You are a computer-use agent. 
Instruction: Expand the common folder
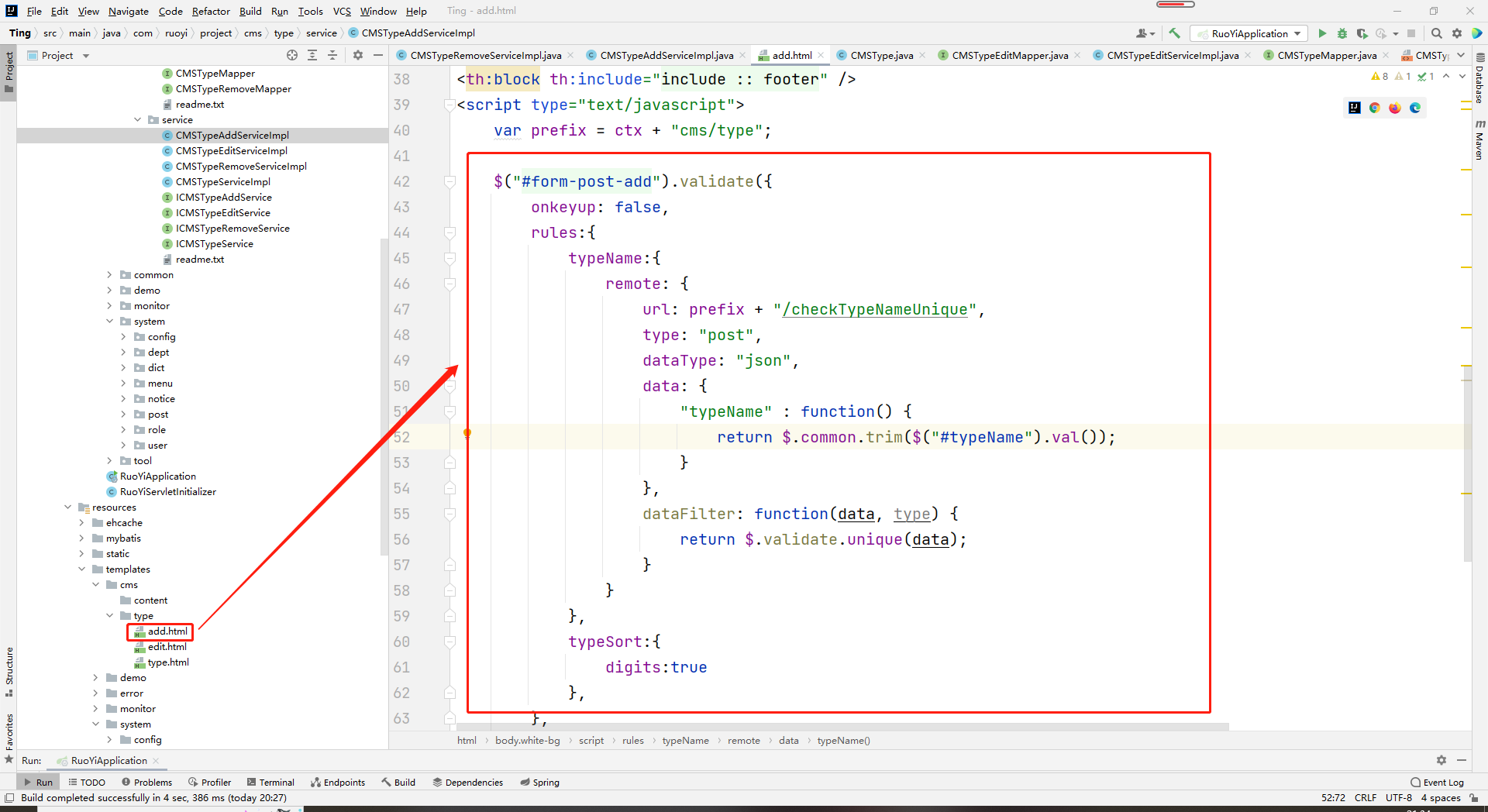click(x=109, y=274)
